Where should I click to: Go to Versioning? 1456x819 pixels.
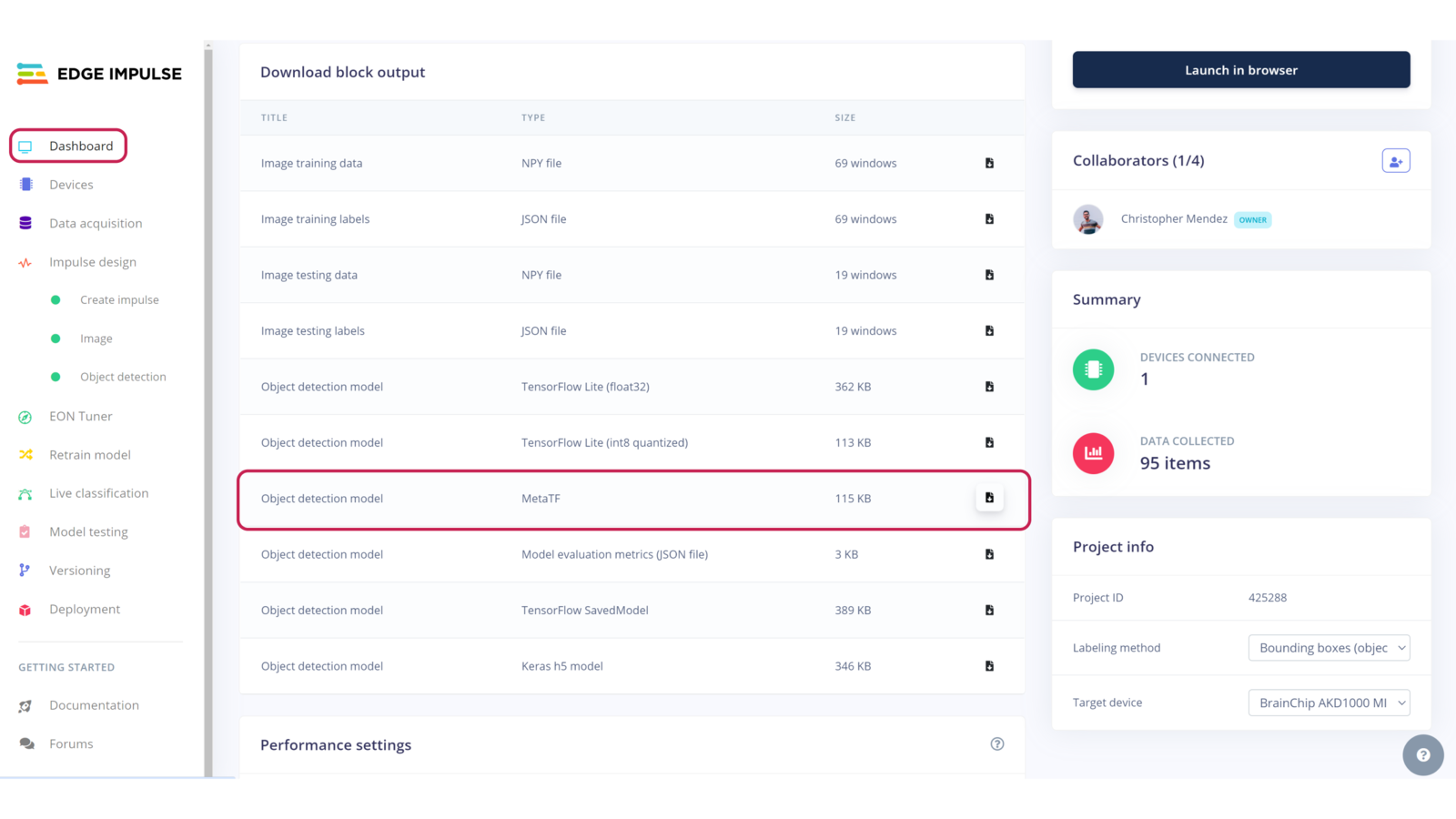pos(80,571)
